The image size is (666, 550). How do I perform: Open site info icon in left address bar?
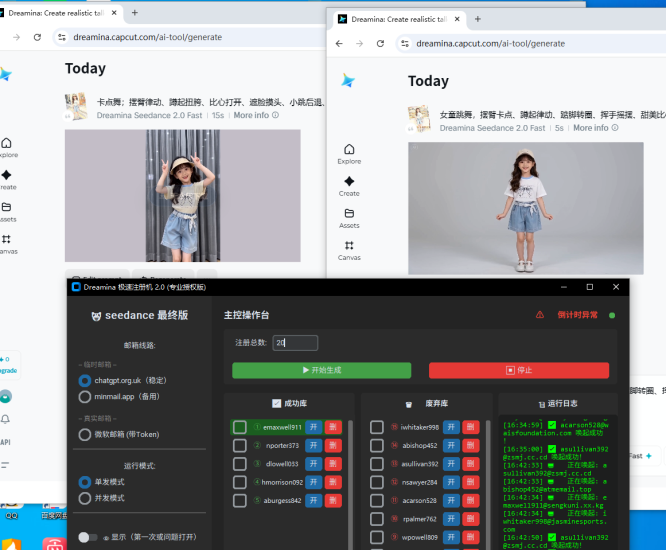(x=62, y=37)
